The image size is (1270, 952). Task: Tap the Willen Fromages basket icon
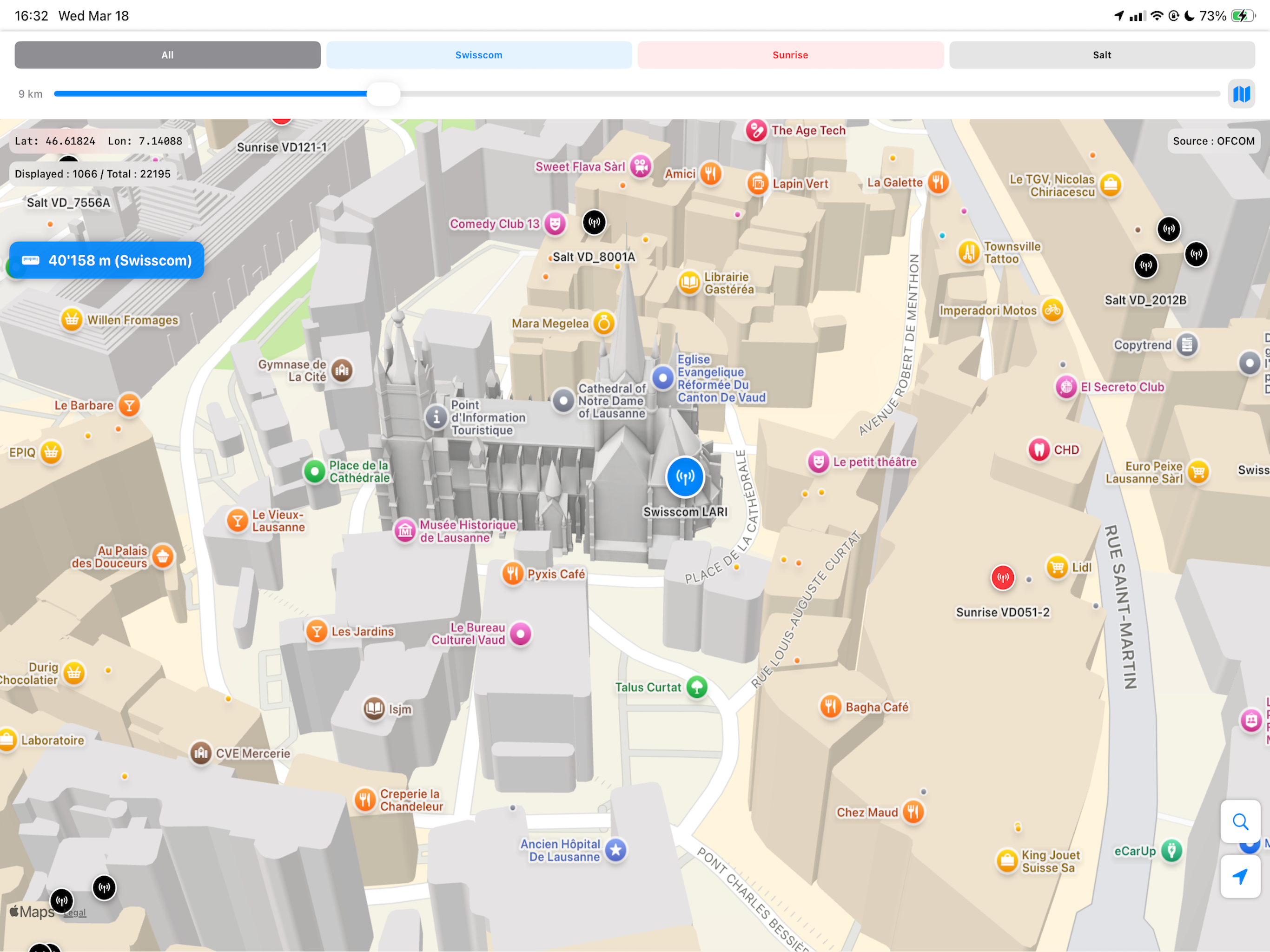pyautogui.click(x=72, y=319)
